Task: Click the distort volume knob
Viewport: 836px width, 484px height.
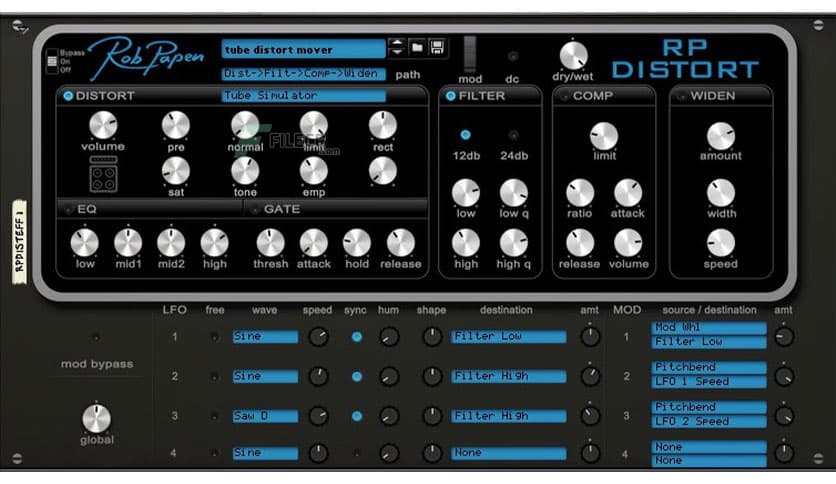Action: (103, 125)
